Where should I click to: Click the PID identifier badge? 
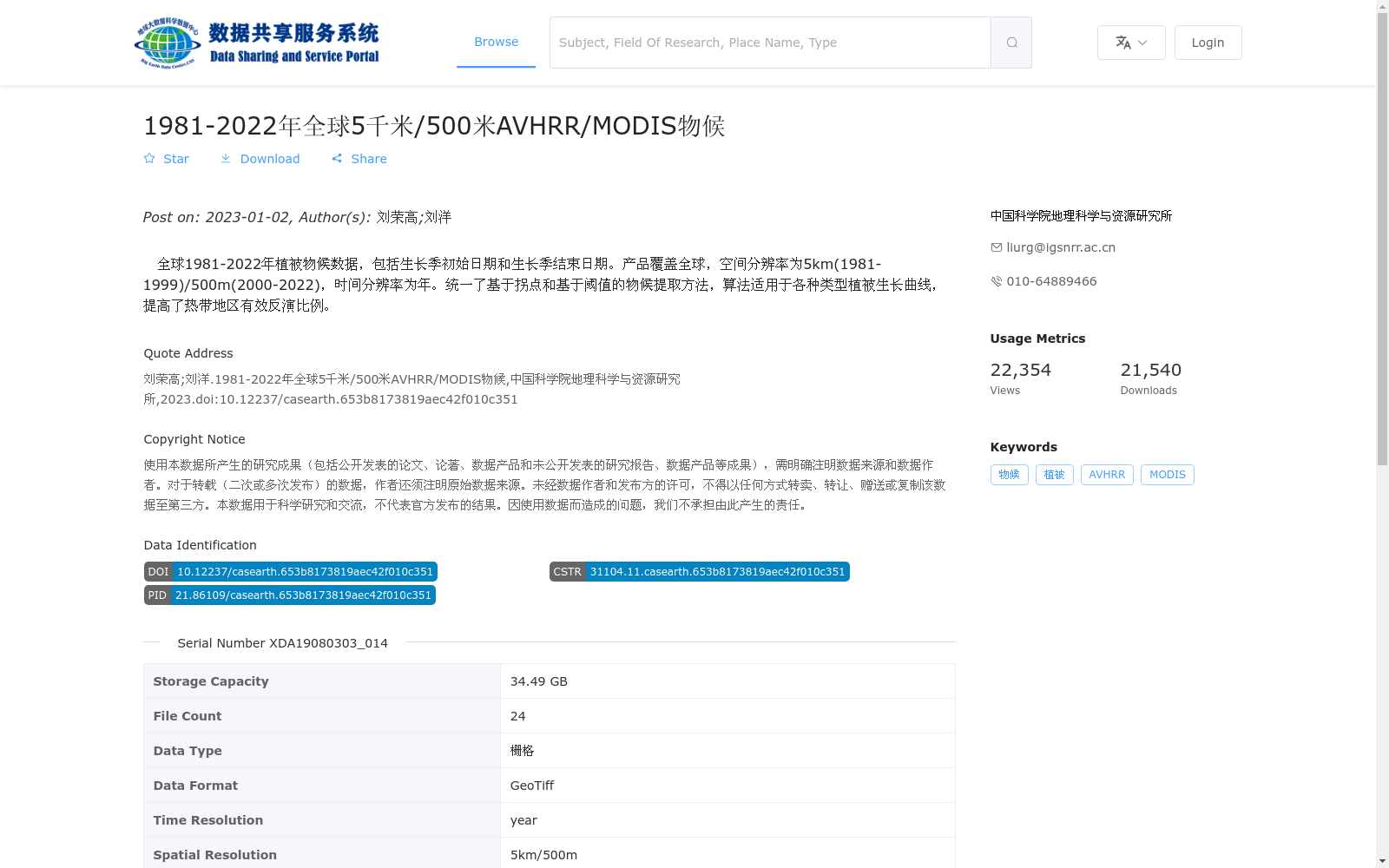pyautogui.click(x=290, y=595)
